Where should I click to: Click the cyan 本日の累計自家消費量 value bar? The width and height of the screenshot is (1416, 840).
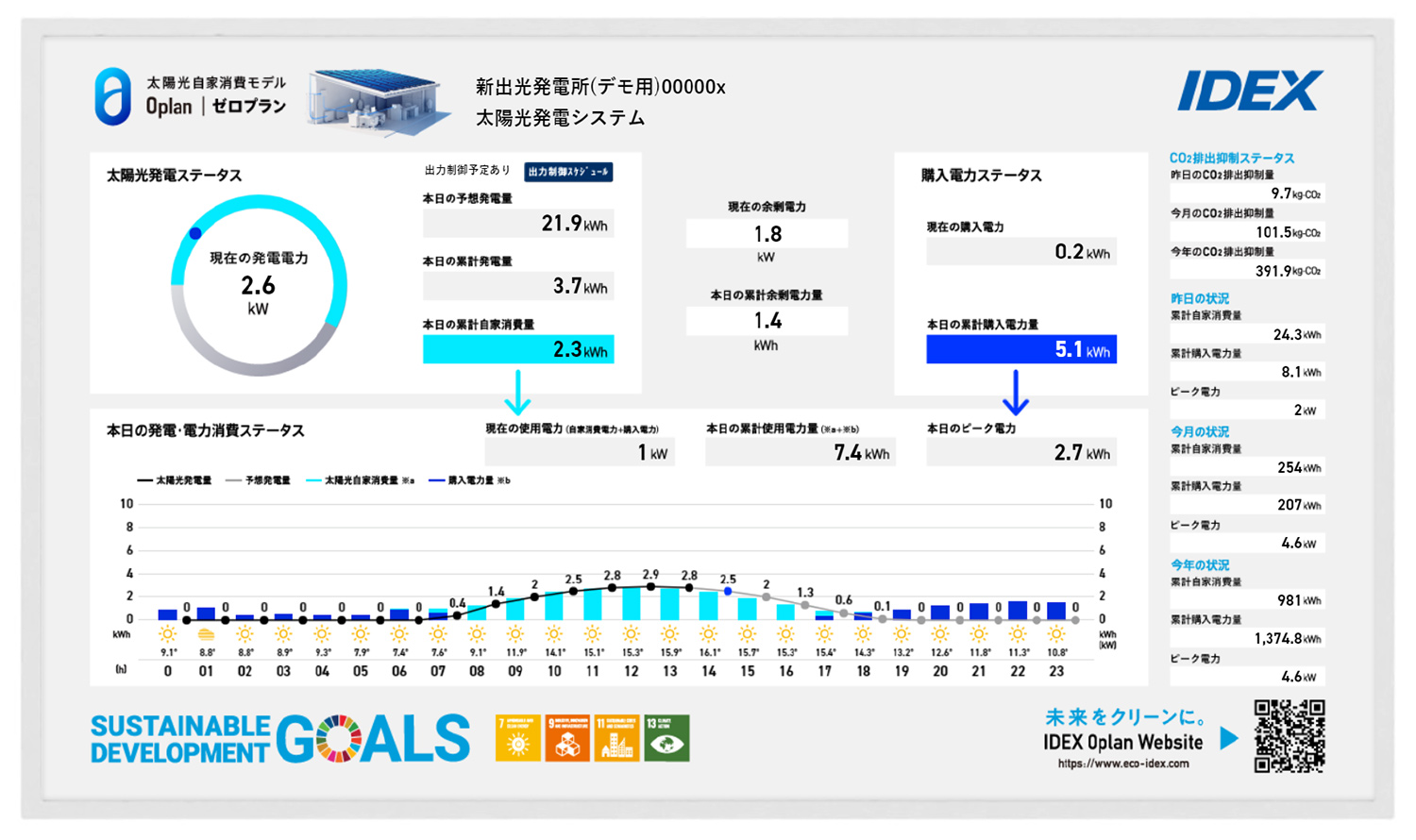click(x=518, y=349)
